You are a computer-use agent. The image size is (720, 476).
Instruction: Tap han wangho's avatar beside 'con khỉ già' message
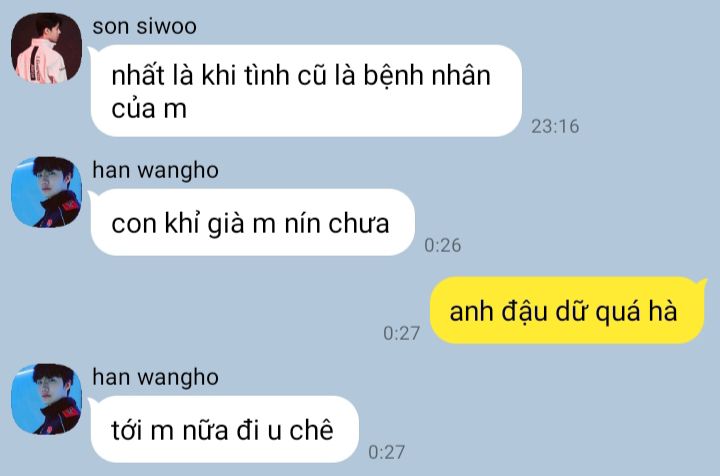tap(46, 192)
